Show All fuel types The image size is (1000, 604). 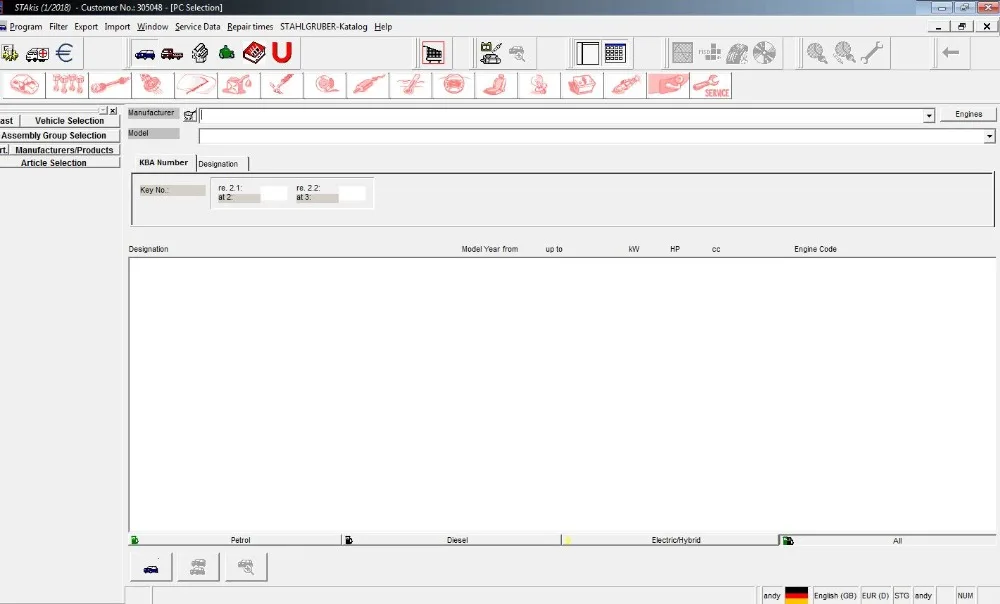(x=888, y=541)
